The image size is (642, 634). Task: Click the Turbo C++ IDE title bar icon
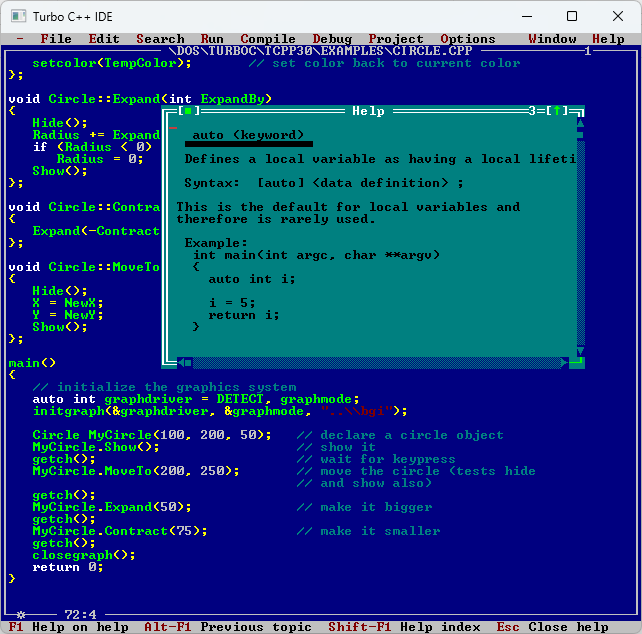click(17, 16)
